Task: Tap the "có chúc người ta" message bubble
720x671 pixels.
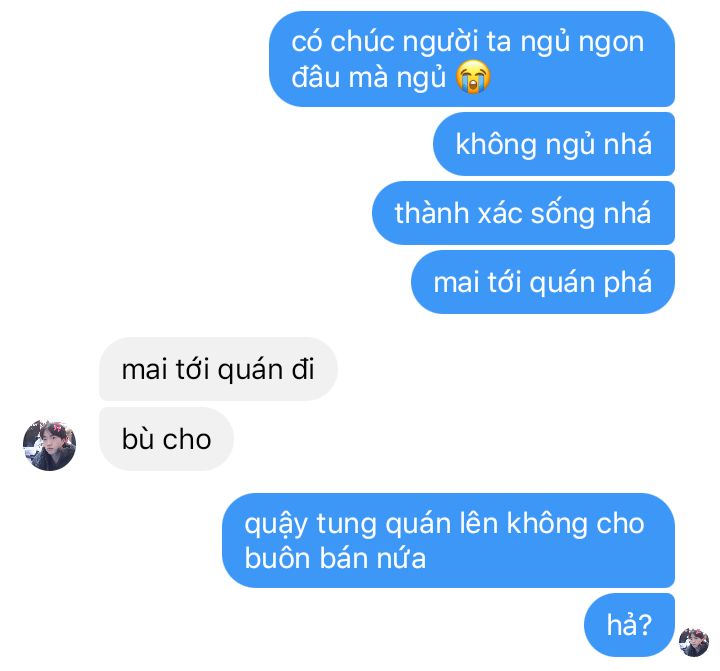Action: 472,59
